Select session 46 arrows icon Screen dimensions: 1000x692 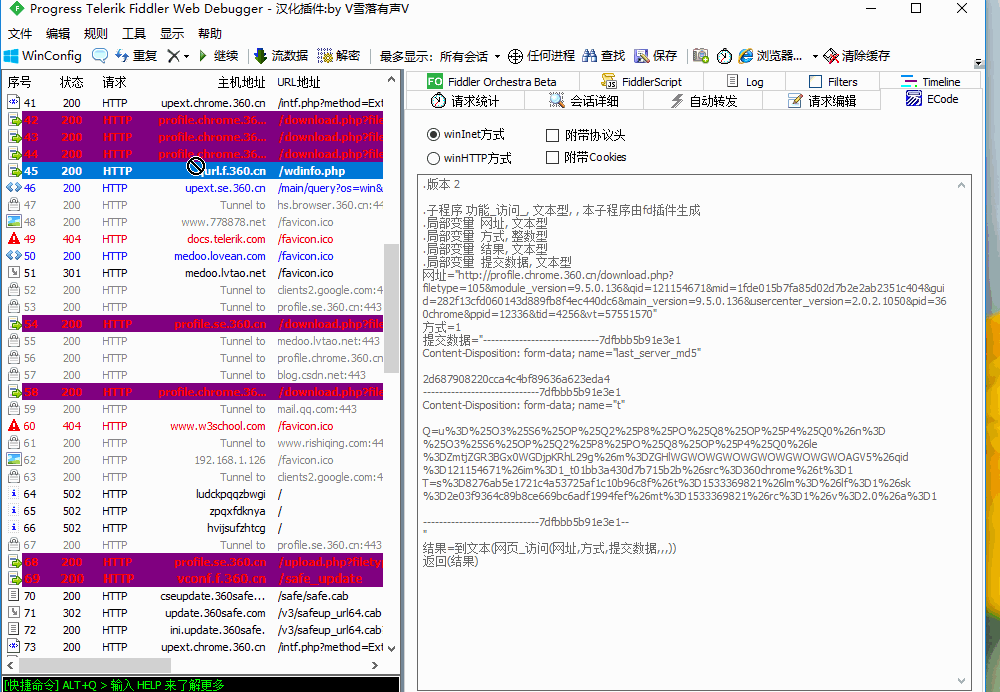(x=13, y=188)
